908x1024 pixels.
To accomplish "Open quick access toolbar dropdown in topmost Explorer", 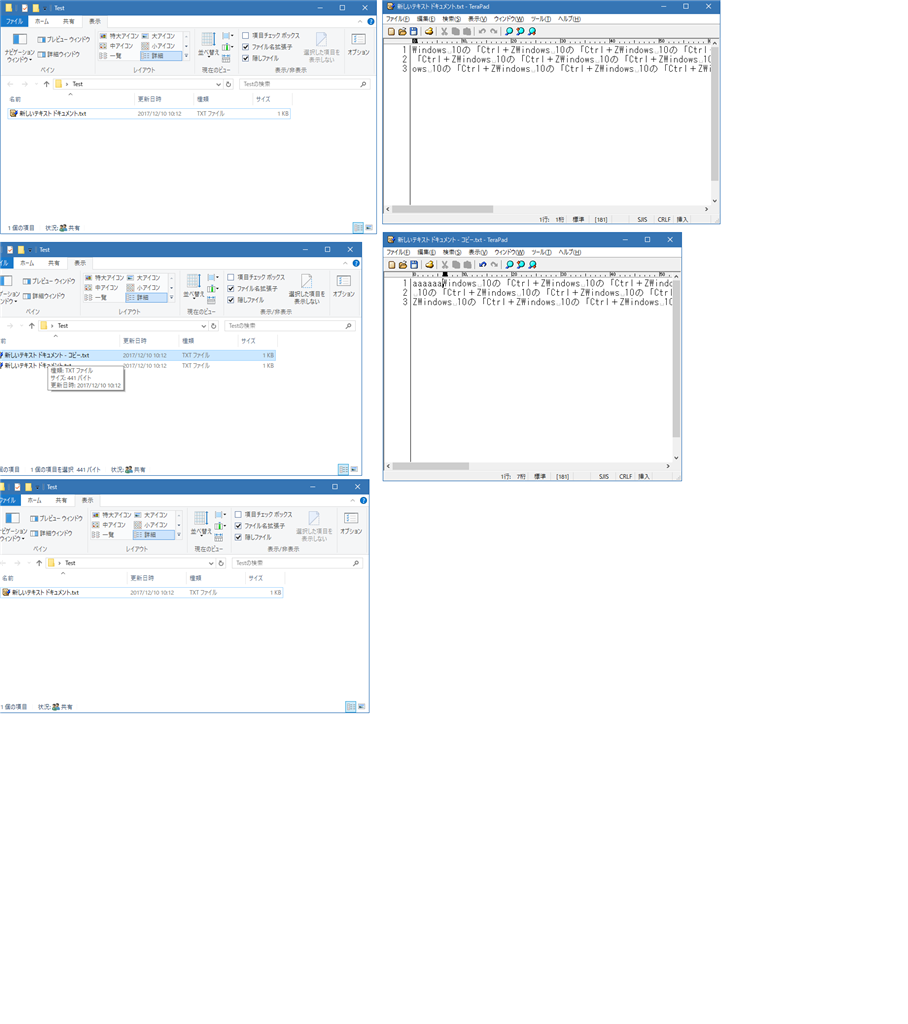I will [x=45, y=8].
